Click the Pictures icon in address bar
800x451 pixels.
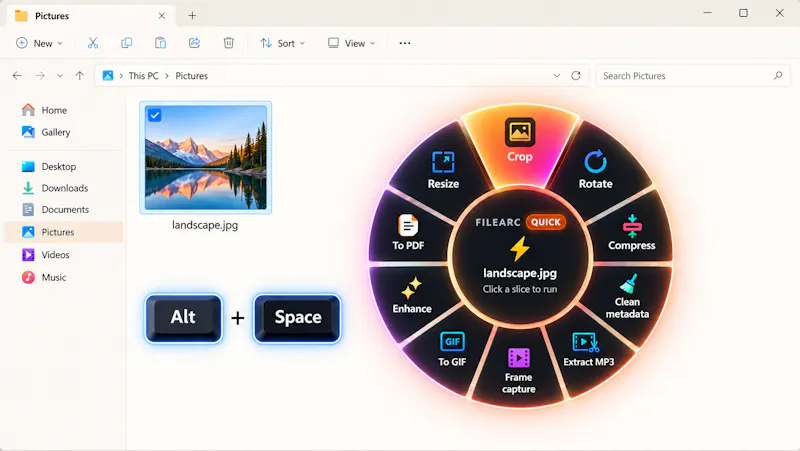(x=108, y=76)
